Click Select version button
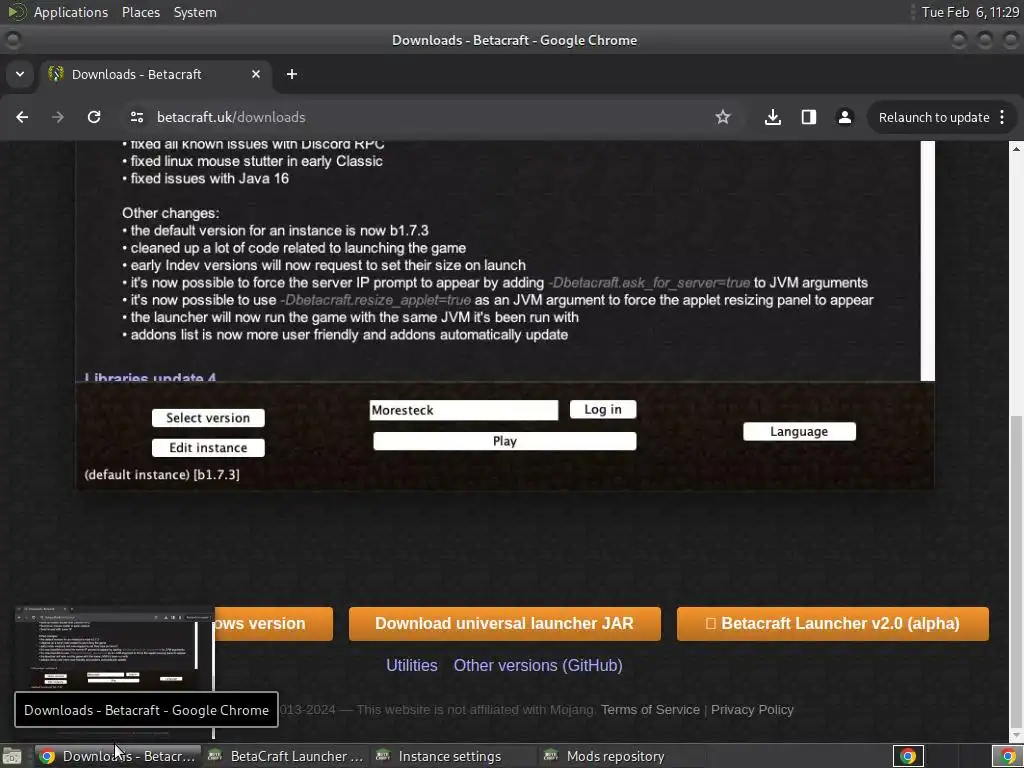Image resolution: width=1024 pixels, height=768 pixels. pyautogui.click(x=208, y=418)
